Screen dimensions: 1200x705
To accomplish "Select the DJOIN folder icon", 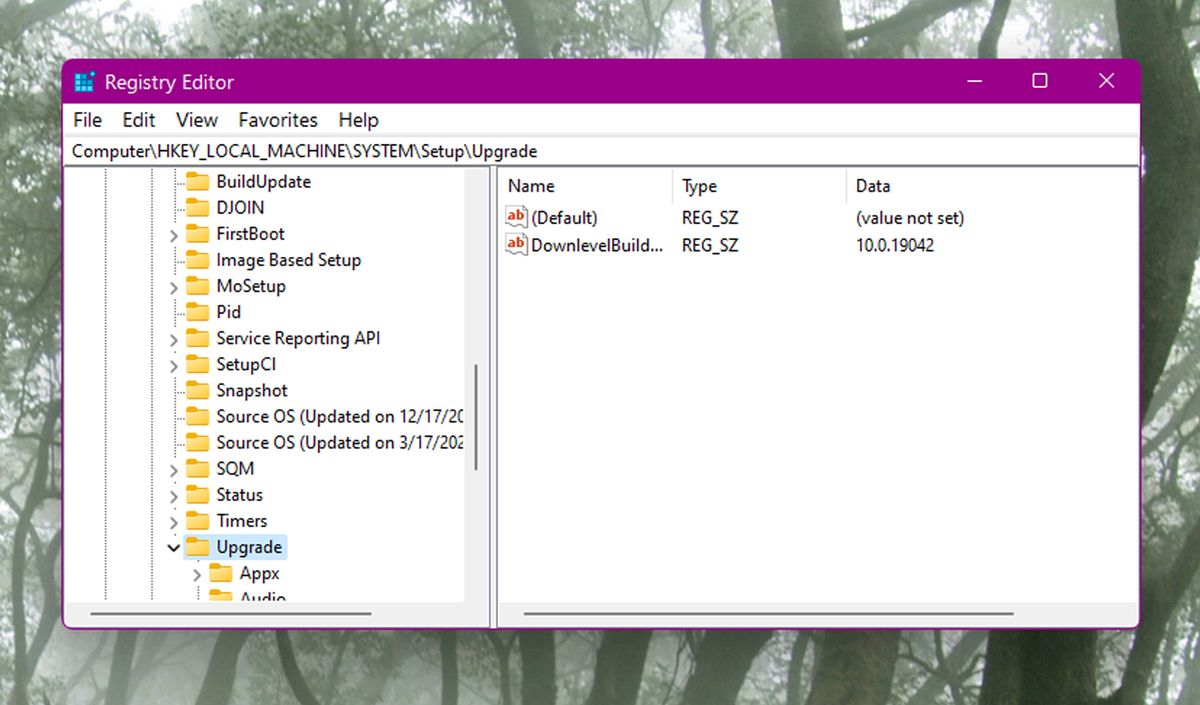I will [197, 208].
